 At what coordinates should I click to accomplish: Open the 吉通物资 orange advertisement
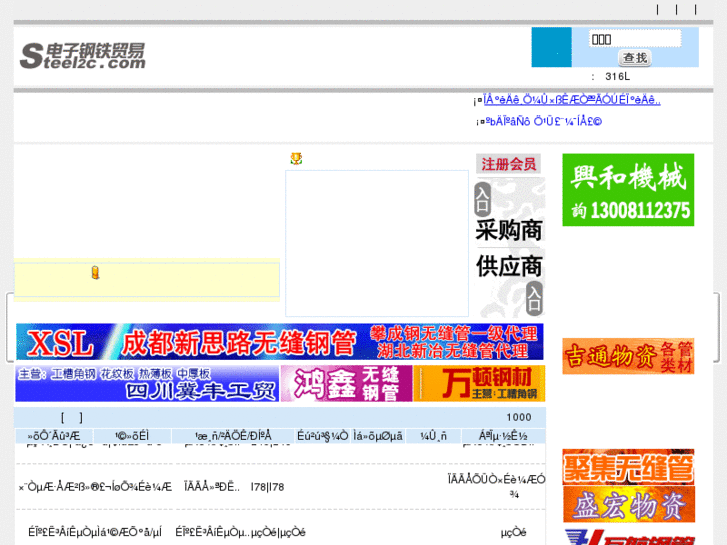pyautogui.click(x=628, y=356)
